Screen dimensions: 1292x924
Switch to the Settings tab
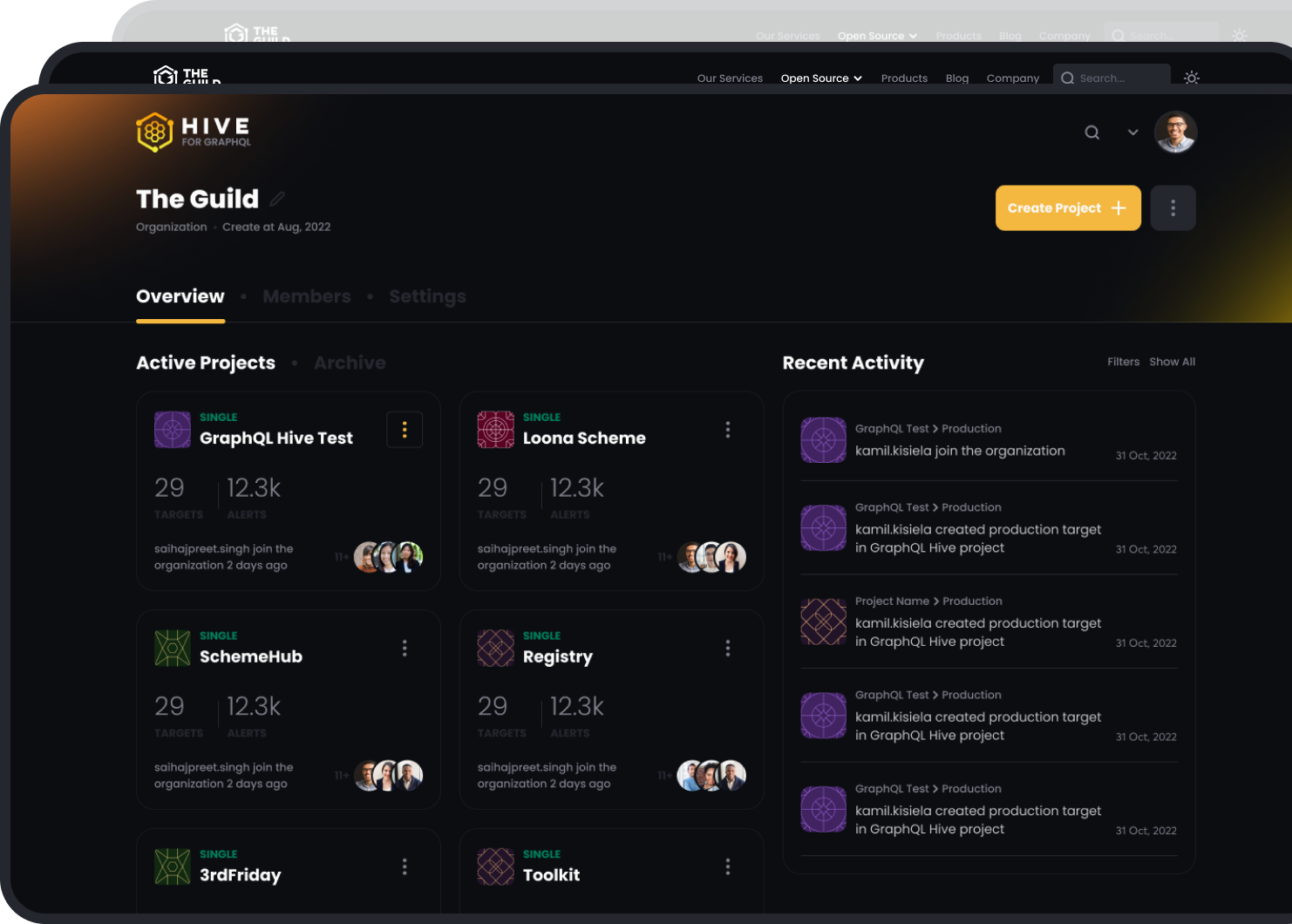[x=427, y=296]
